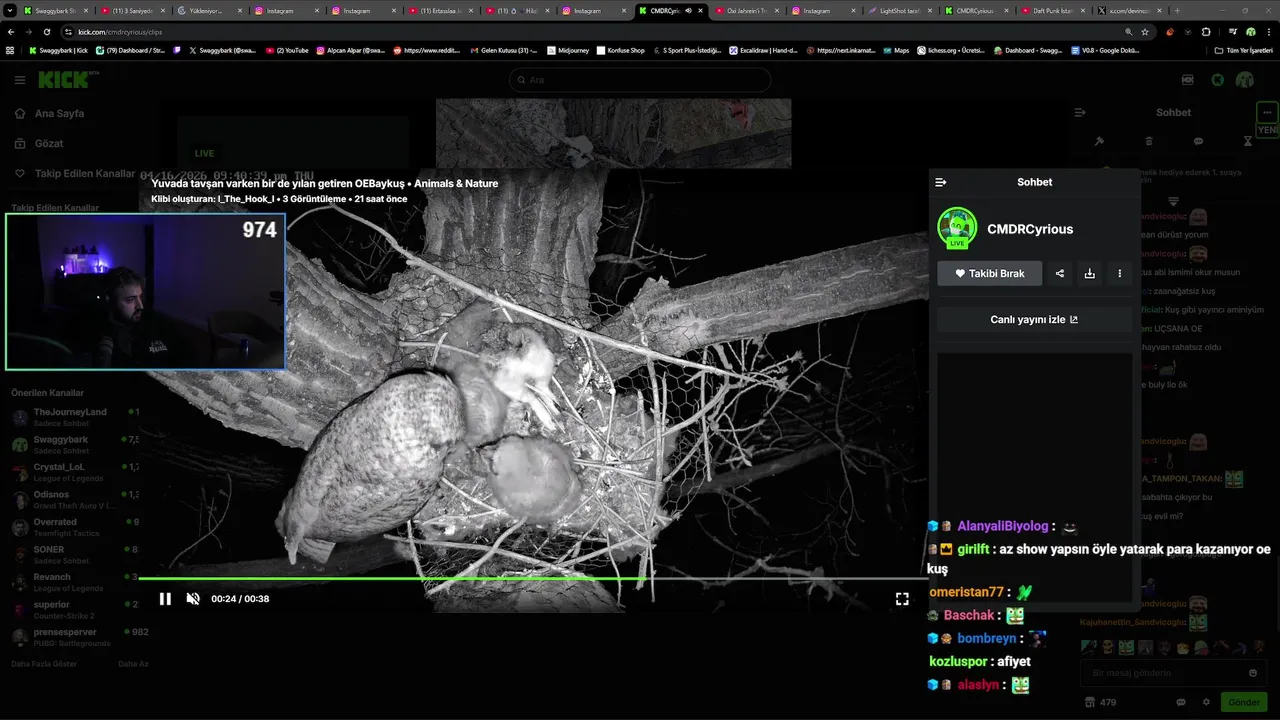Open Excalidraw bookmark

763,50
